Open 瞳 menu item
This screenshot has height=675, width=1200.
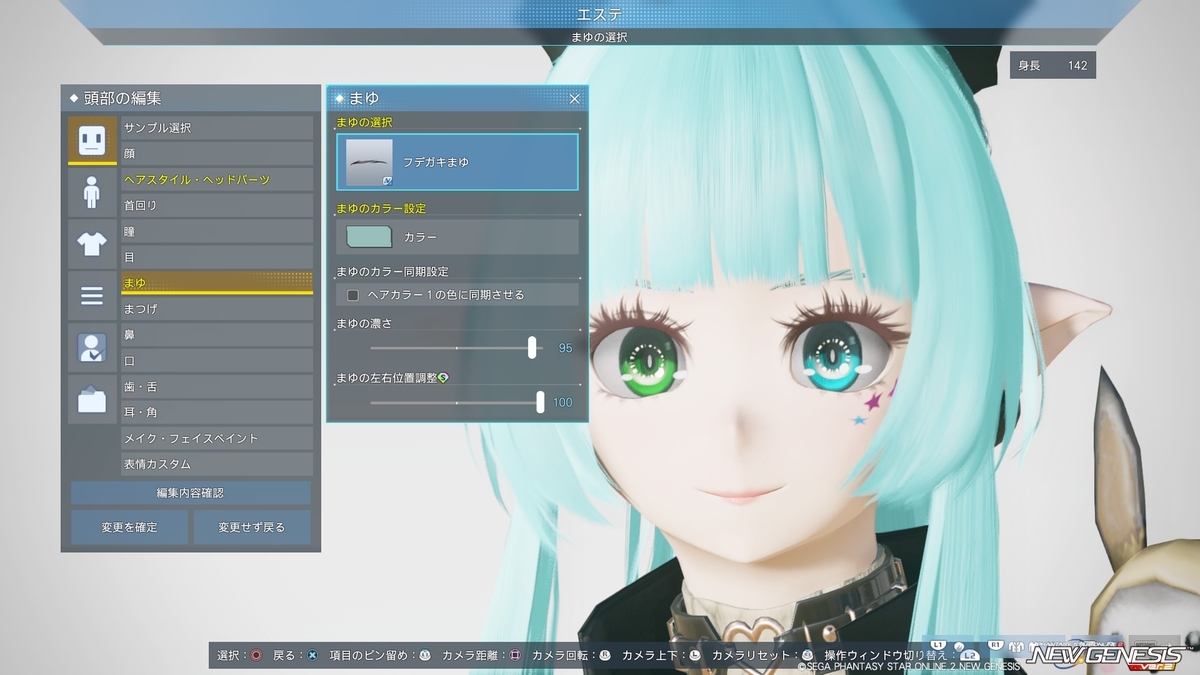pos(217,231)
